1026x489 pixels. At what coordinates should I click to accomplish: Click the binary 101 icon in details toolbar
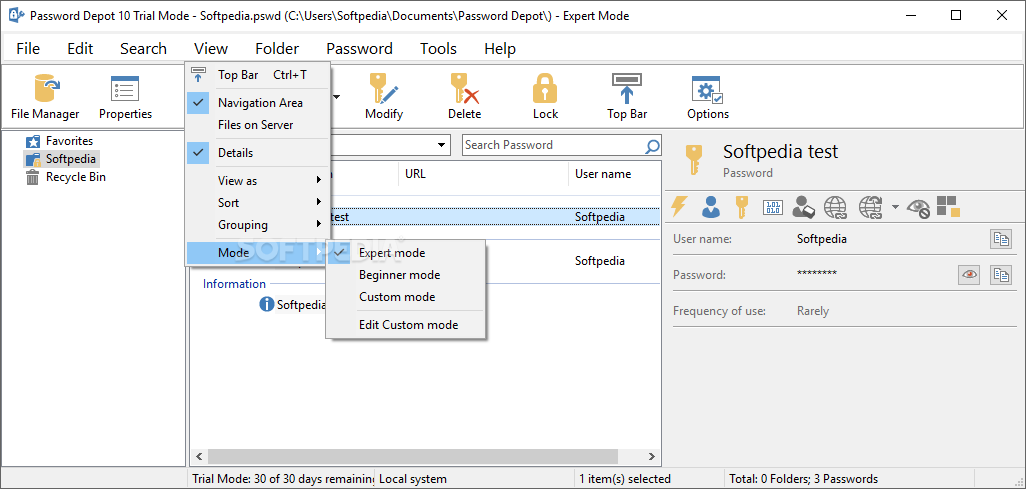point(773,208)
